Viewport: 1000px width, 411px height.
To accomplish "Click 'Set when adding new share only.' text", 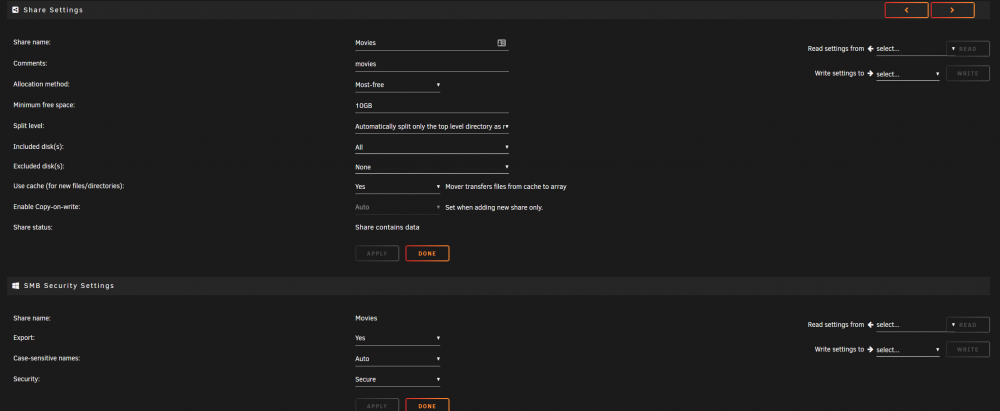I will coord(494,207).
